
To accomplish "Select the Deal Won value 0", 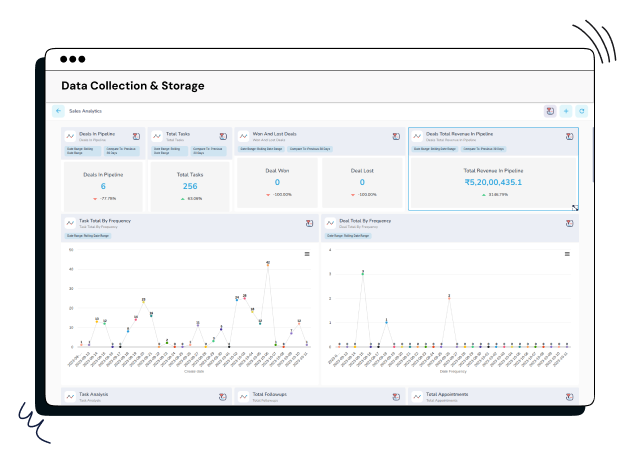I will tap(277, 182).
